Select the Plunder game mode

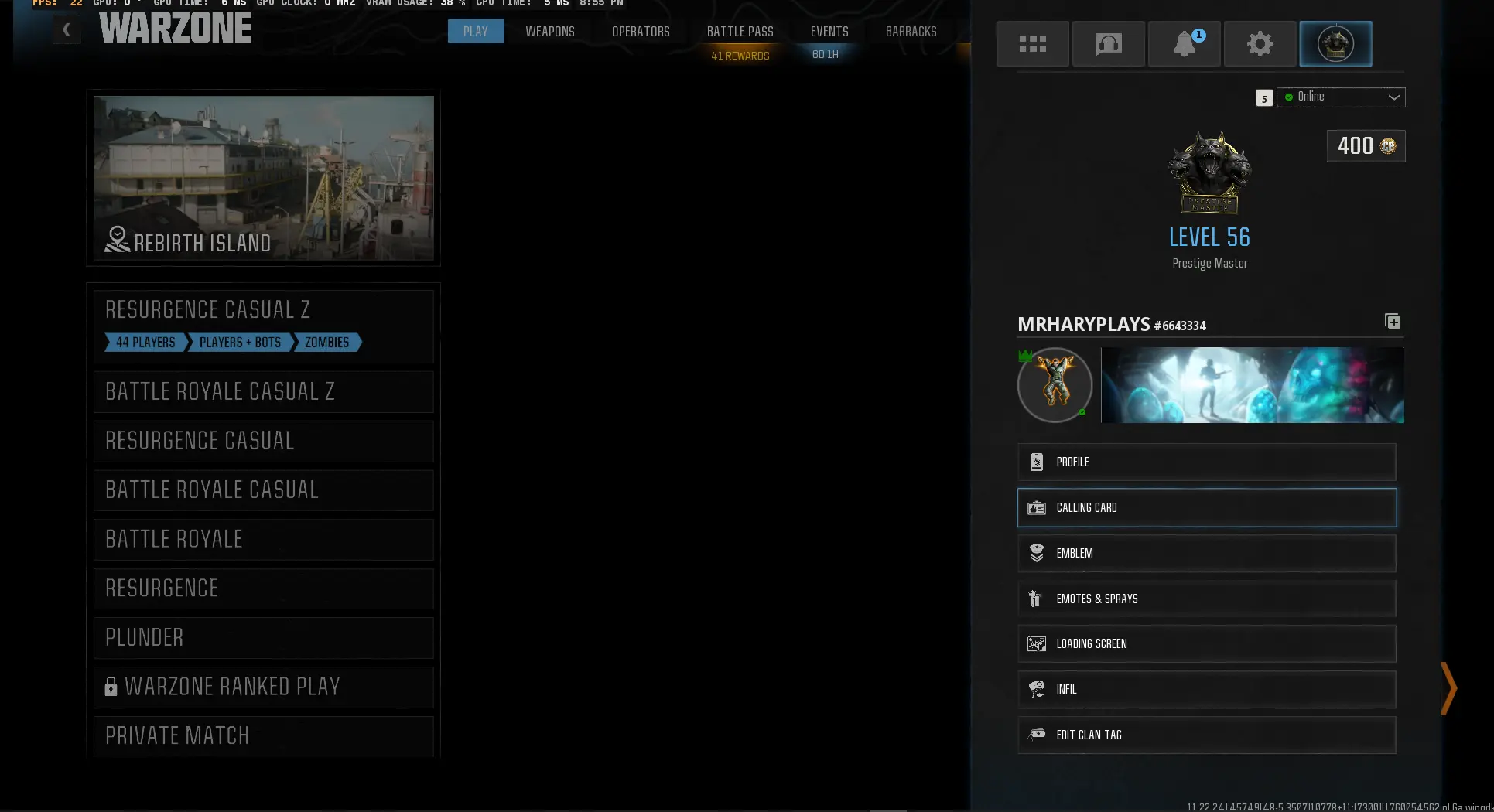(263, 638)
